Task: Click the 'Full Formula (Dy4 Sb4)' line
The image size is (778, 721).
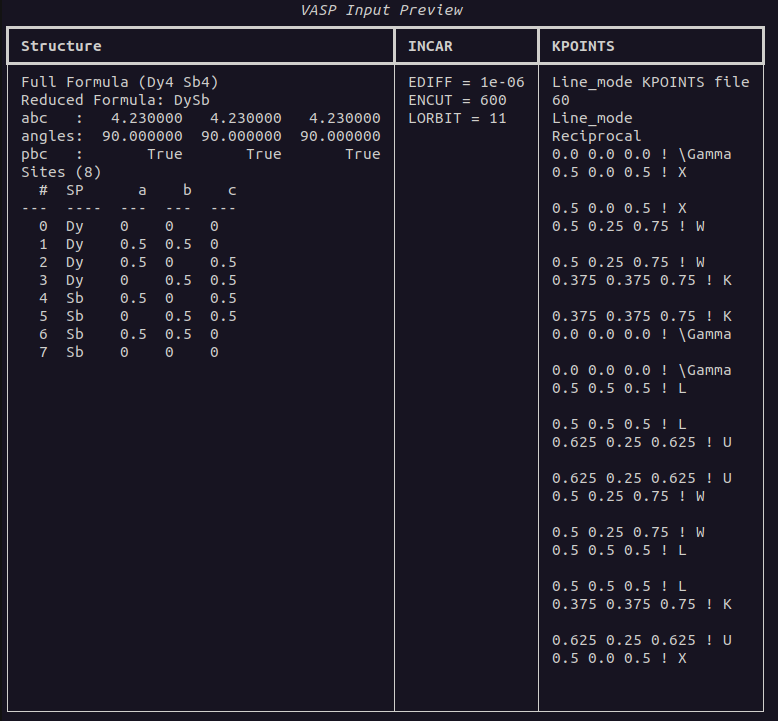Action: 120,82
